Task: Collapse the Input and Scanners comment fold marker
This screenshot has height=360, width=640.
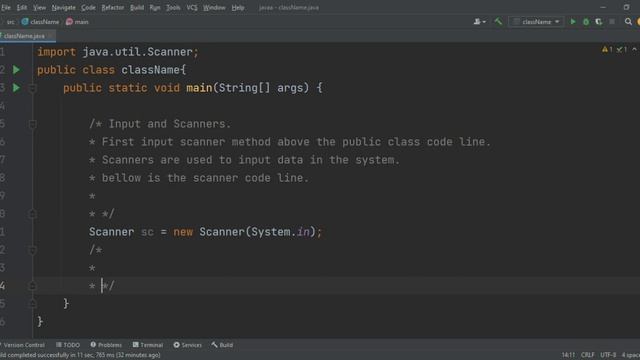Action: pos(33,124)
